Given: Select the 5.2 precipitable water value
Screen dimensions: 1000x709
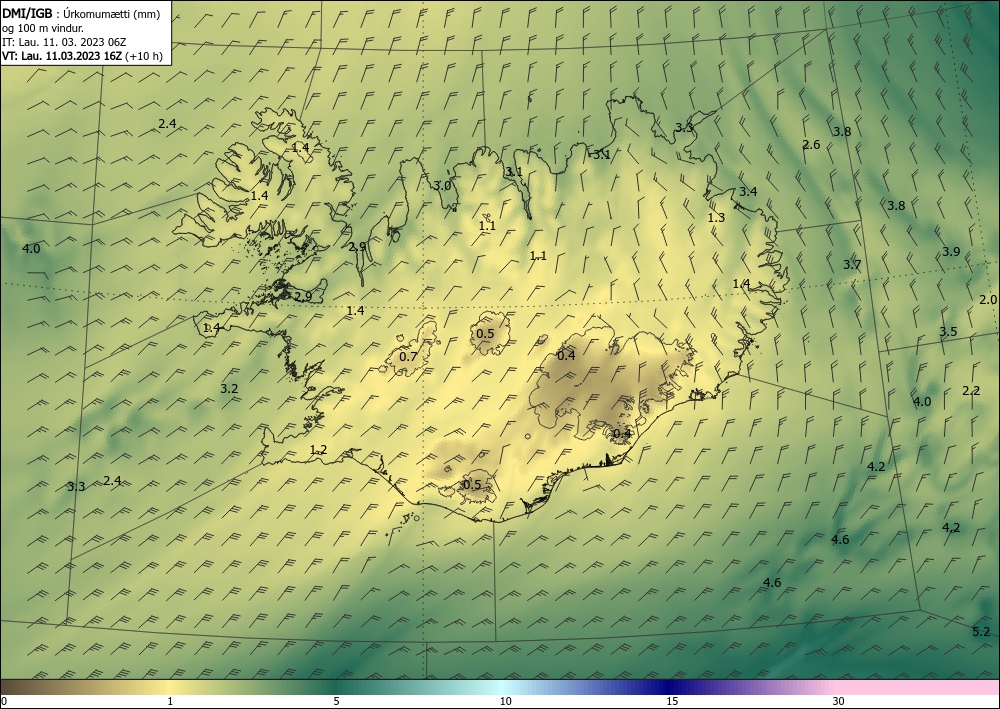Looking at the screenshot, I should pyautogui.click(x=981, y=632).
